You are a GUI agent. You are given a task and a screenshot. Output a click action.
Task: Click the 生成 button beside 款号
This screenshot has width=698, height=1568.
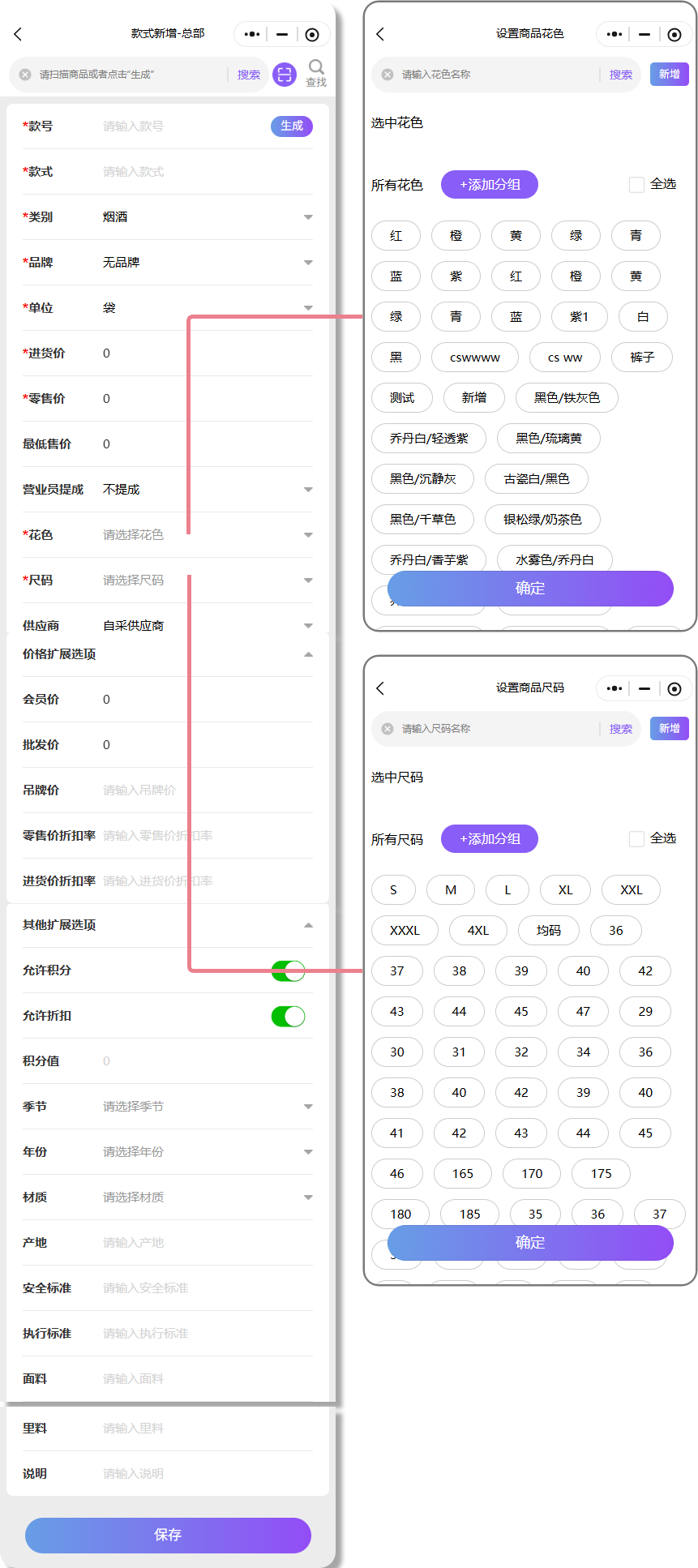coord(291,126)
